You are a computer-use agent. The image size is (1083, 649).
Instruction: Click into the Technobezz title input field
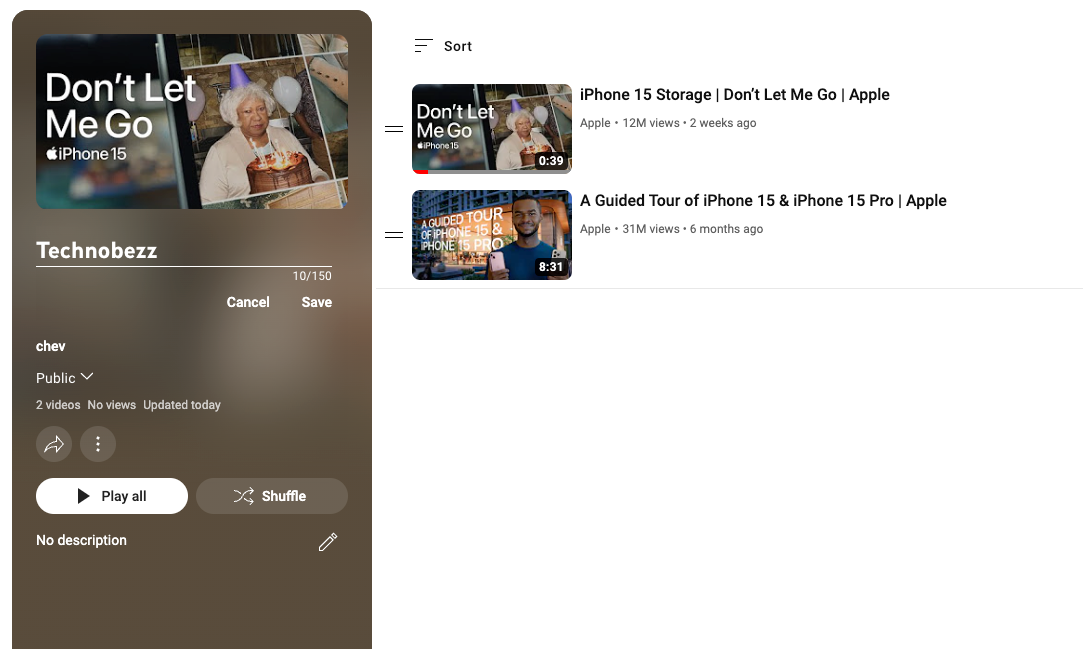pos(184,251)
